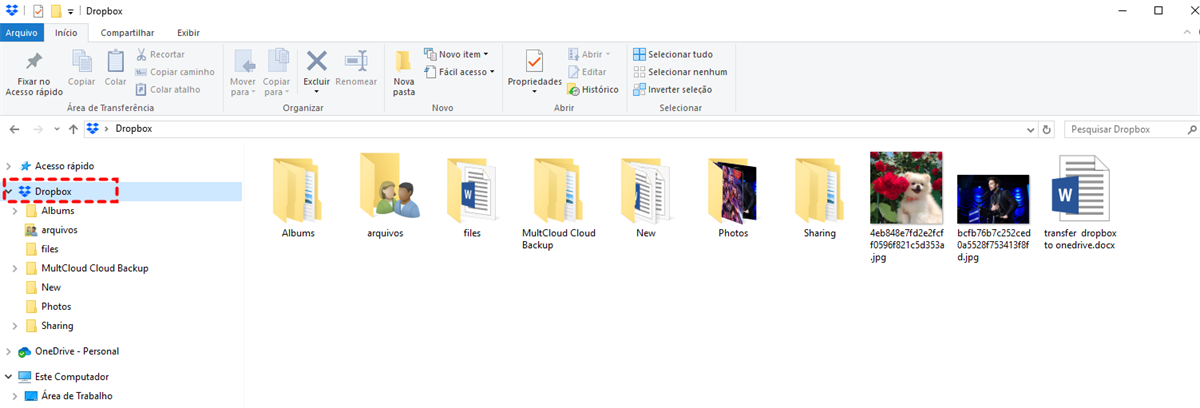Select OneDrive - Personal in tree
Screen dimensions: 1200x408
[77, 352]
